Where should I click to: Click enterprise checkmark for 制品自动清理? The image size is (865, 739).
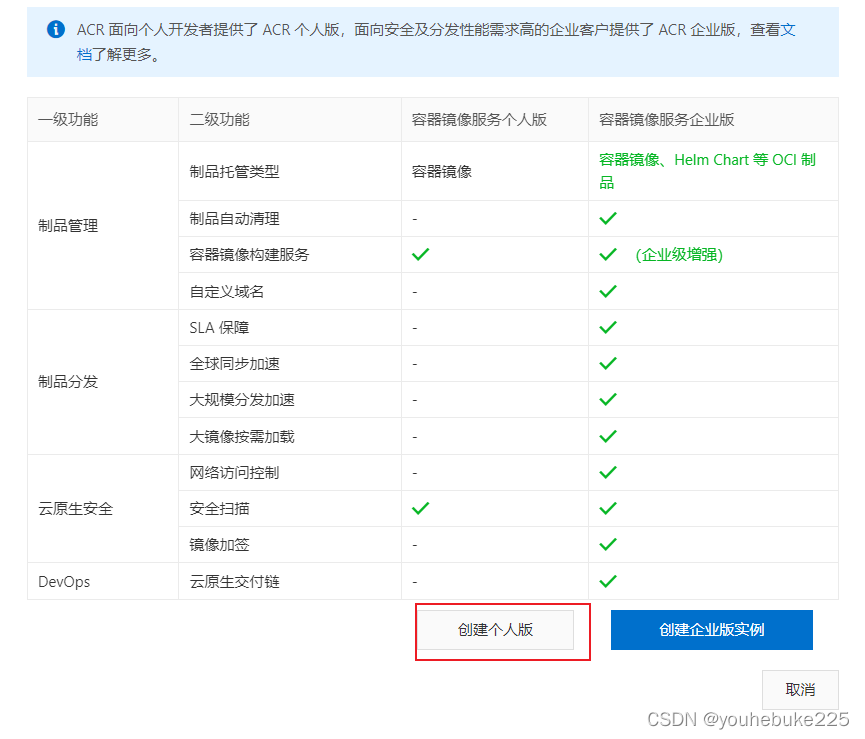(608, 219)
